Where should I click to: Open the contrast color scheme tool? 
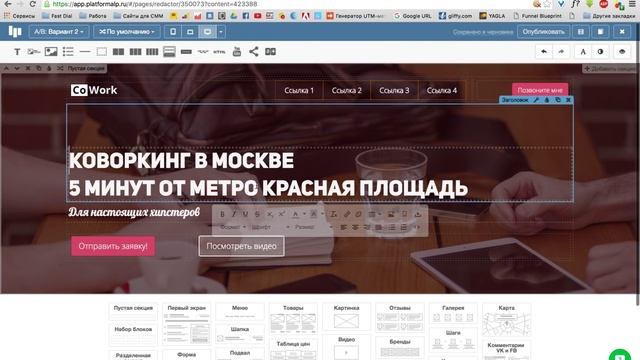600,52
